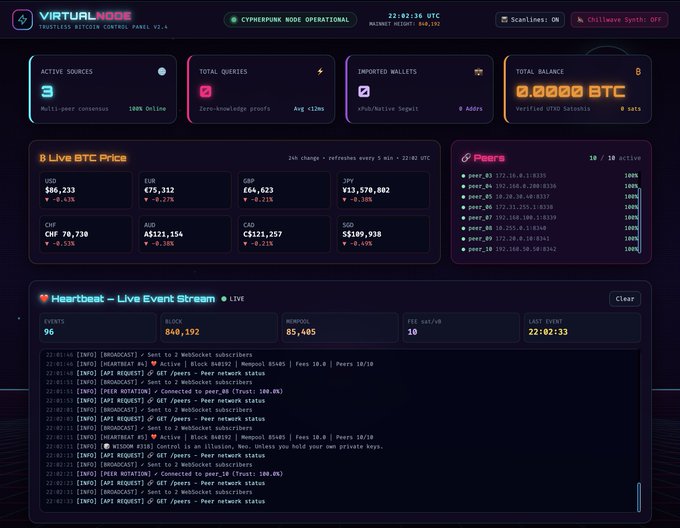Viewport: 680px width, 528px height.
Task: Click the peer_05 row in Peers
Action: (x=549, y=196)
